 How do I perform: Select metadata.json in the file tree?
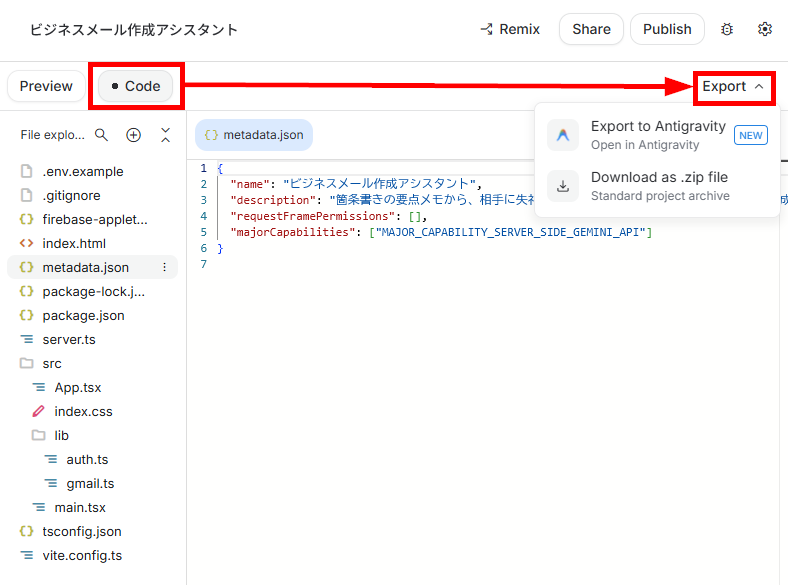click(x=92, y=267)
